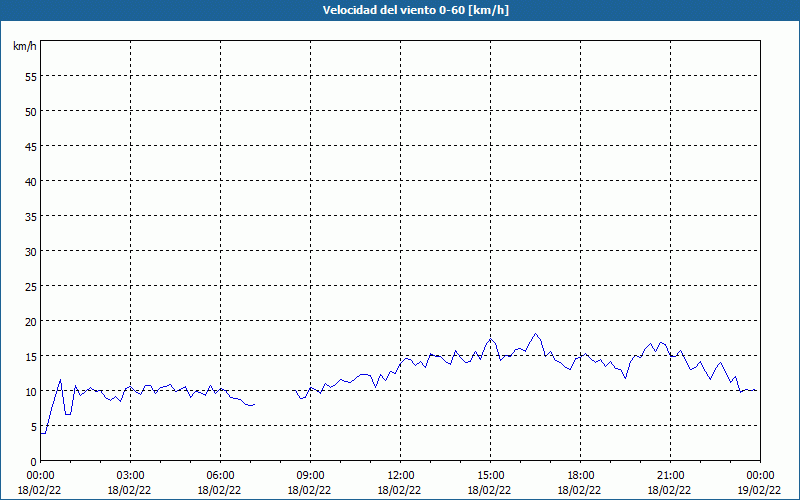800x500 pixels.
Task: Select the 12:00 time marker
Action: pyautogui.click(x=401, y=476)
